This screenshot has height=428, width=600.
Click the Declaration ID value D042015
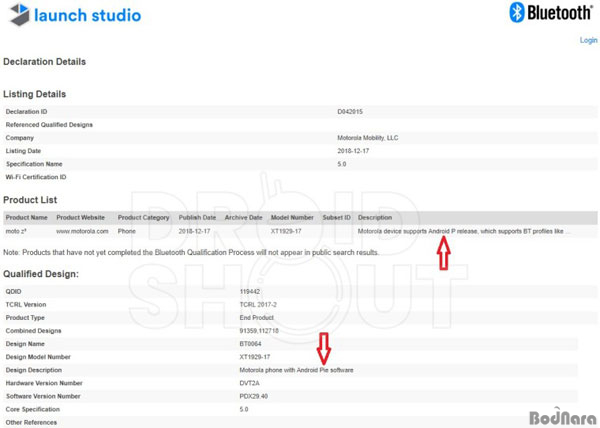point(350,112)
